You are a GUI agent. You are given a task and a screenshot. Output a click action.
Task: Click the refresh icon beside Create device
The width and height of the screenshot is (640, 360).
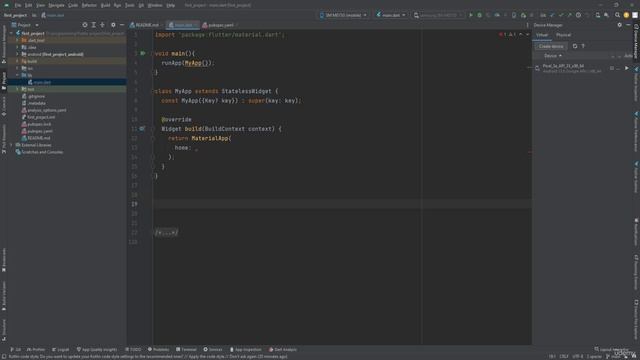[x=575, y=46]
